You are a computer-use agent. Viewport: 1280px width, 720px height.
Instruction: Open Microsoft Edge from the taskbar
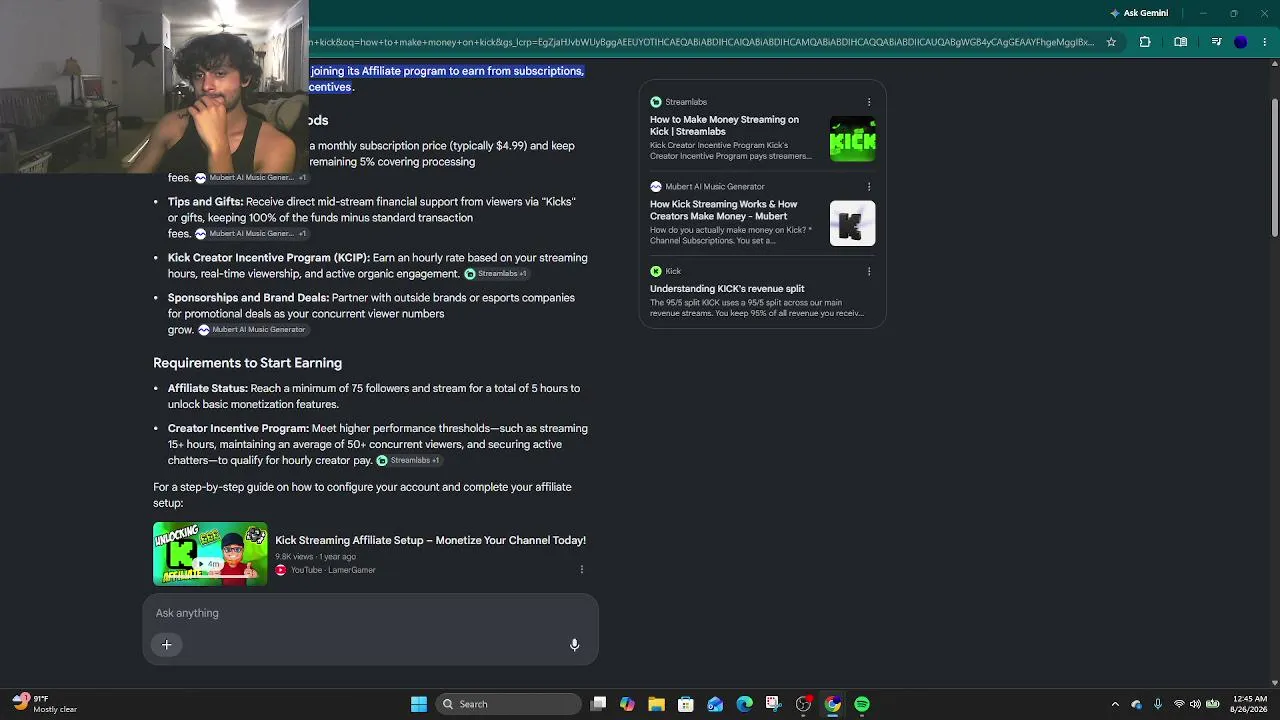(745, 704)
